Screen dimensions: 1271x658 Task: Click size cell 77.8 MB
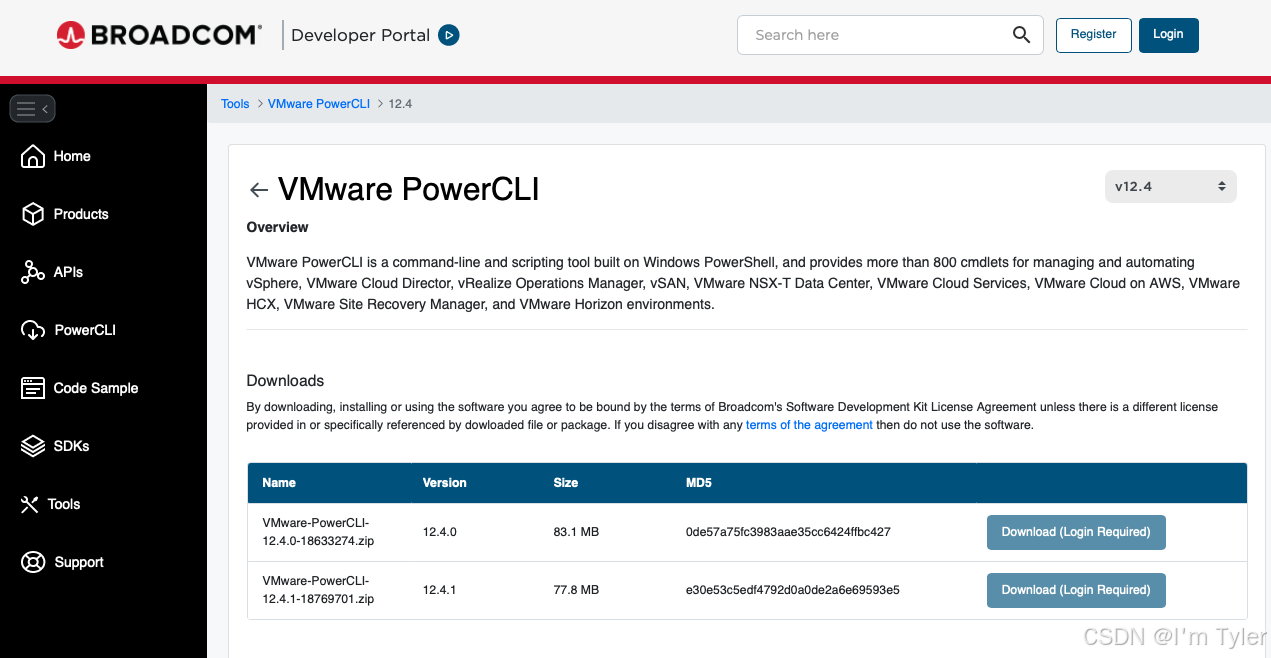coord(576,590)
